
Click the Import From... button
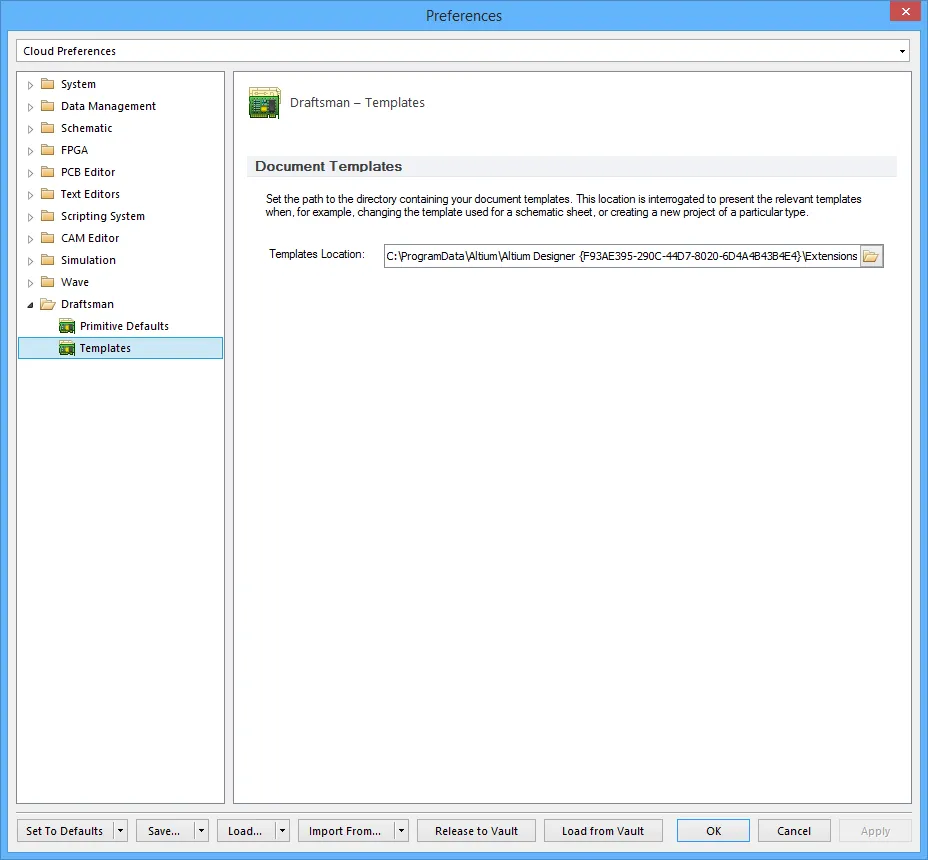[x=346, y=831]
